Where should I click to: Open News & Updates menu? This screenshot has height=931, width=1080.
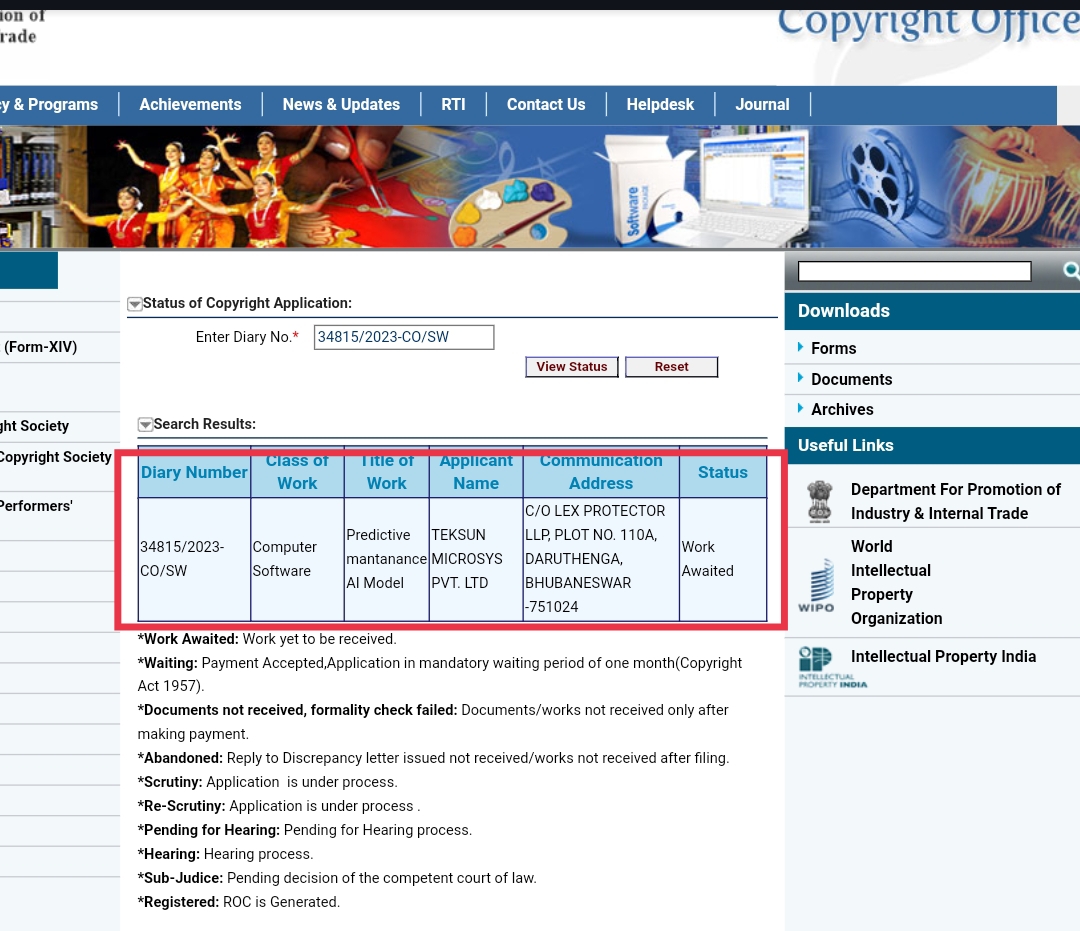coord(341,104)
